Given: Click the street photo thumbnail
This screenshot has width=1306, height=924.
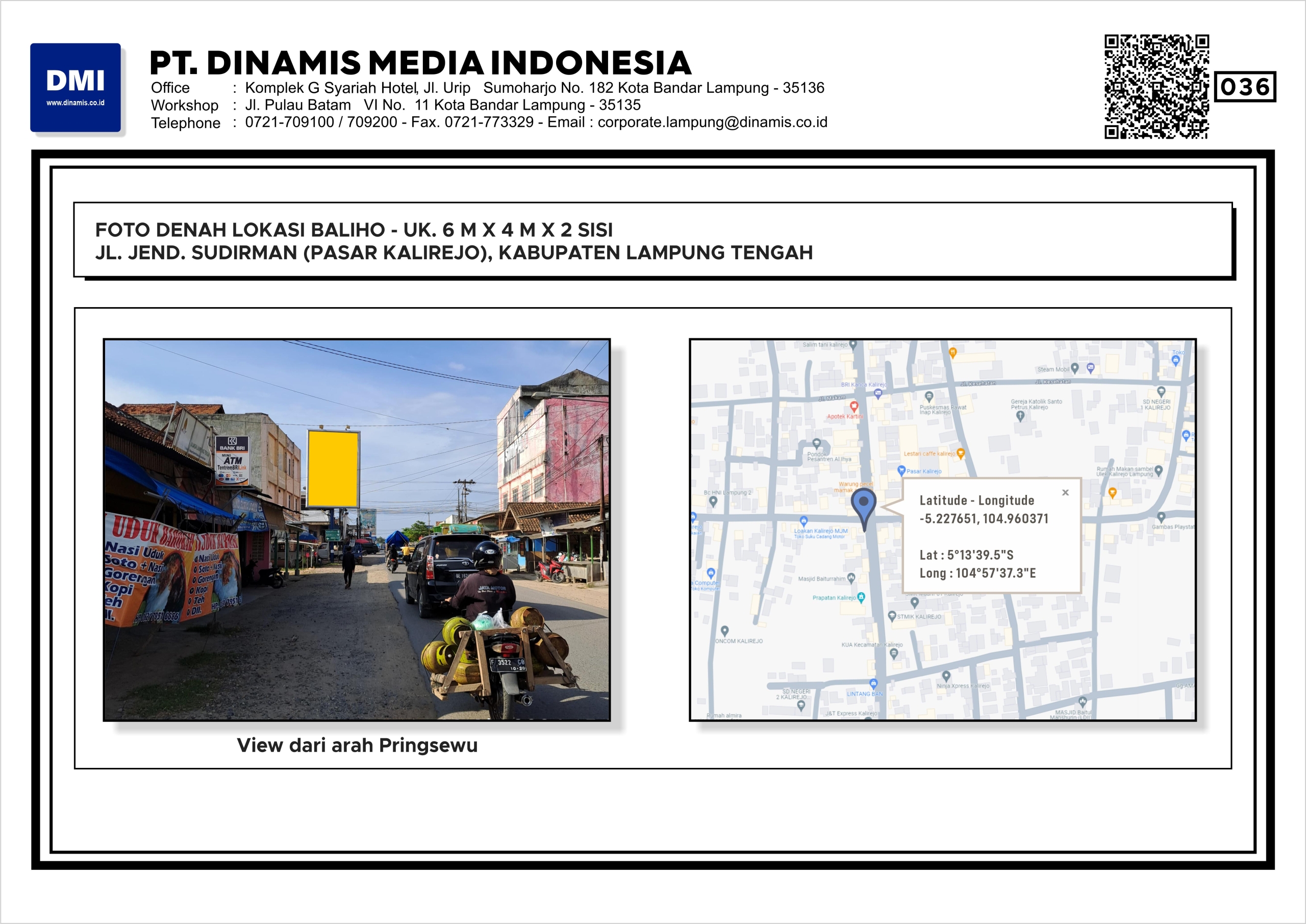Looking at the screenshot, I should (x=357, y=530).
